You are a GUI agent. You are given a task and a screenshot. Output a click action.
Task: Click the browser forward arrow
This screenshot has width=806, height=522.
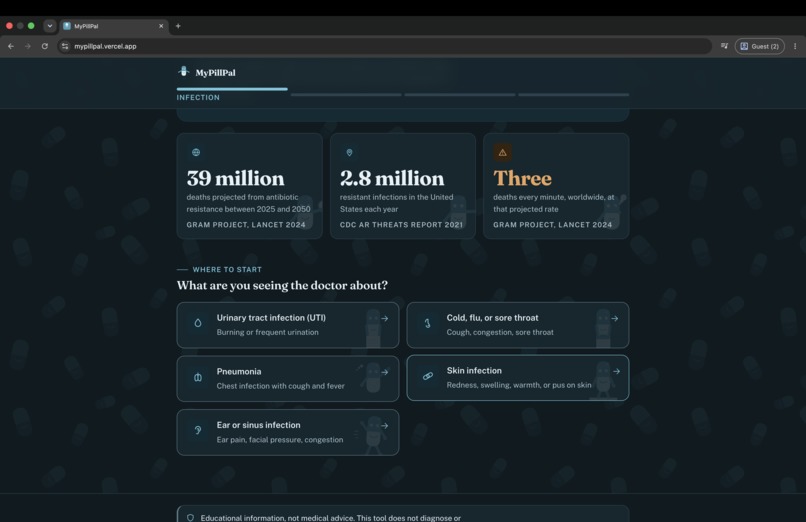[28, 46]
